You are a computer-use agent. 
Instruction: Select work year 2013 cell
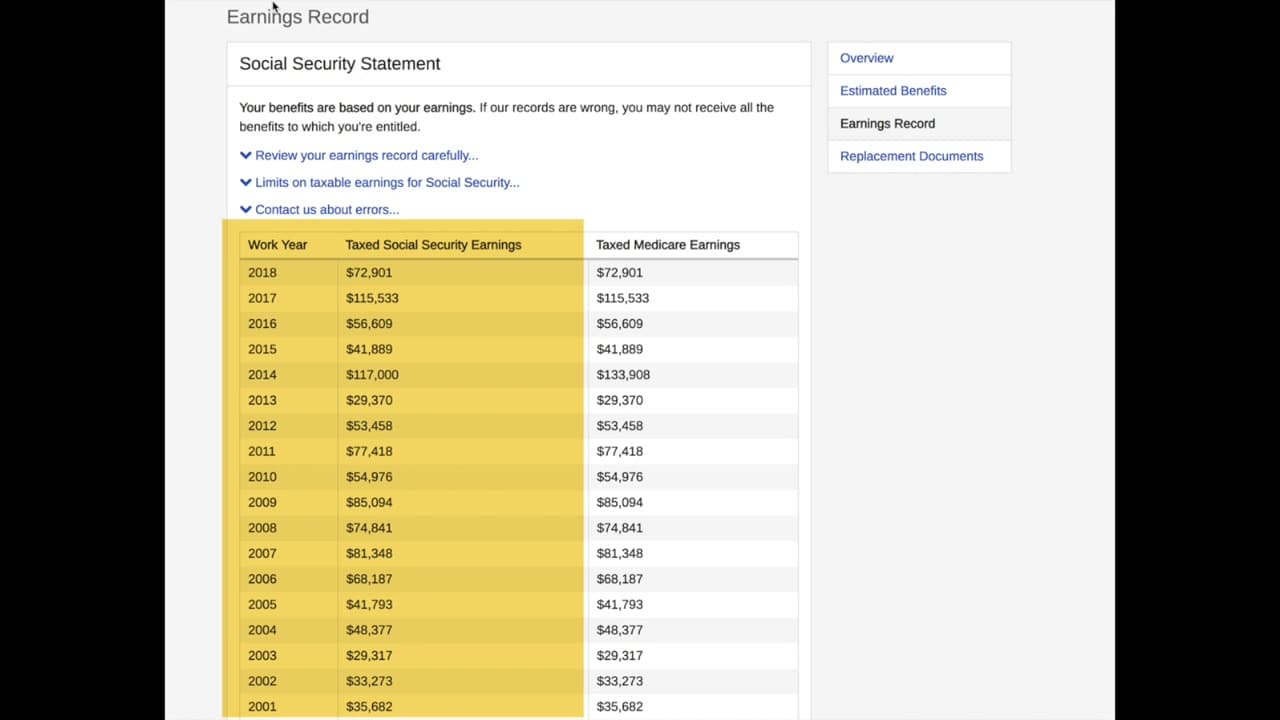tap(262, 400)
